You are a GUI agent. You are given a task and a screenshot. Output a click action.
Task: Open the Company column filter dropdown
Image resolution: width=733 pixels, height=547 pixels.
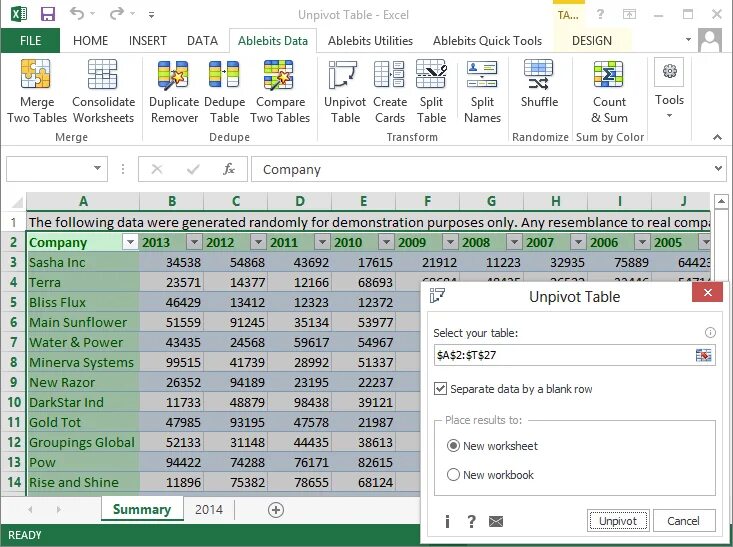tap(130, 242)
